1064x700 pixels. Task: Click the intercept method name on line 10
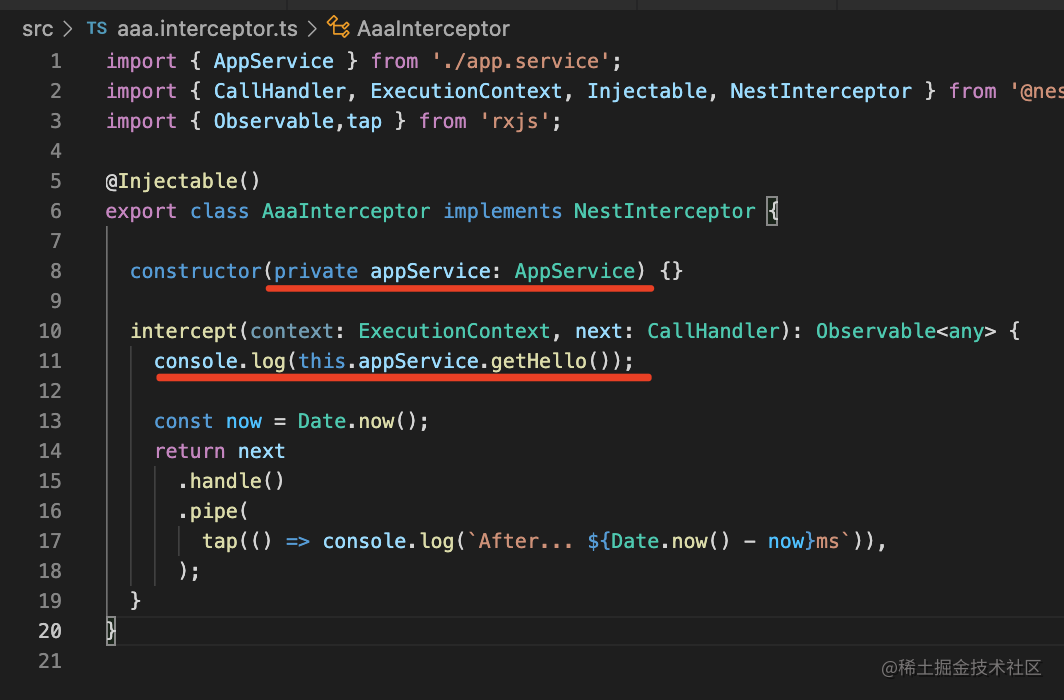coord(184,331)
